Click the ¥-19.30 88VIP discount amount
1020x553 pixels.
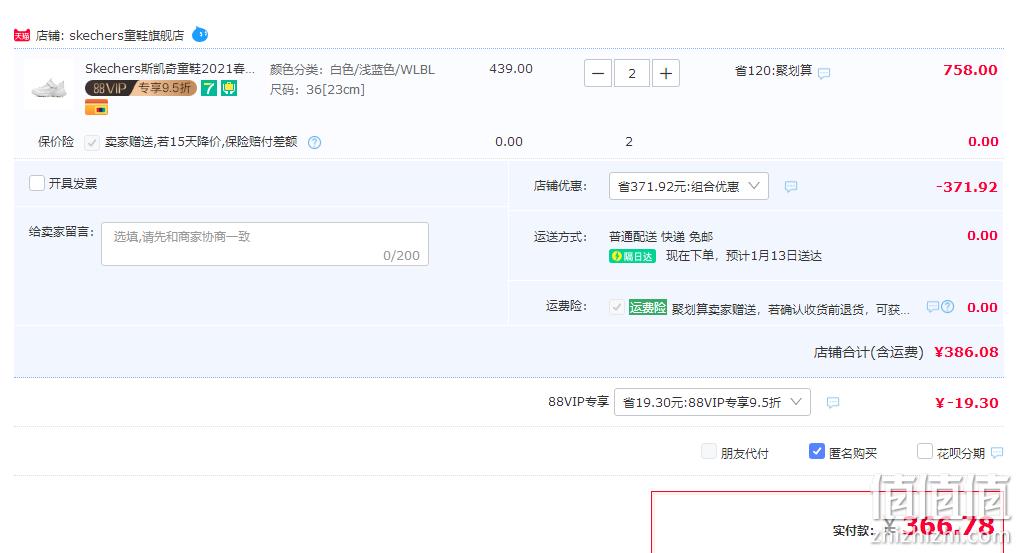click(966, 403)
